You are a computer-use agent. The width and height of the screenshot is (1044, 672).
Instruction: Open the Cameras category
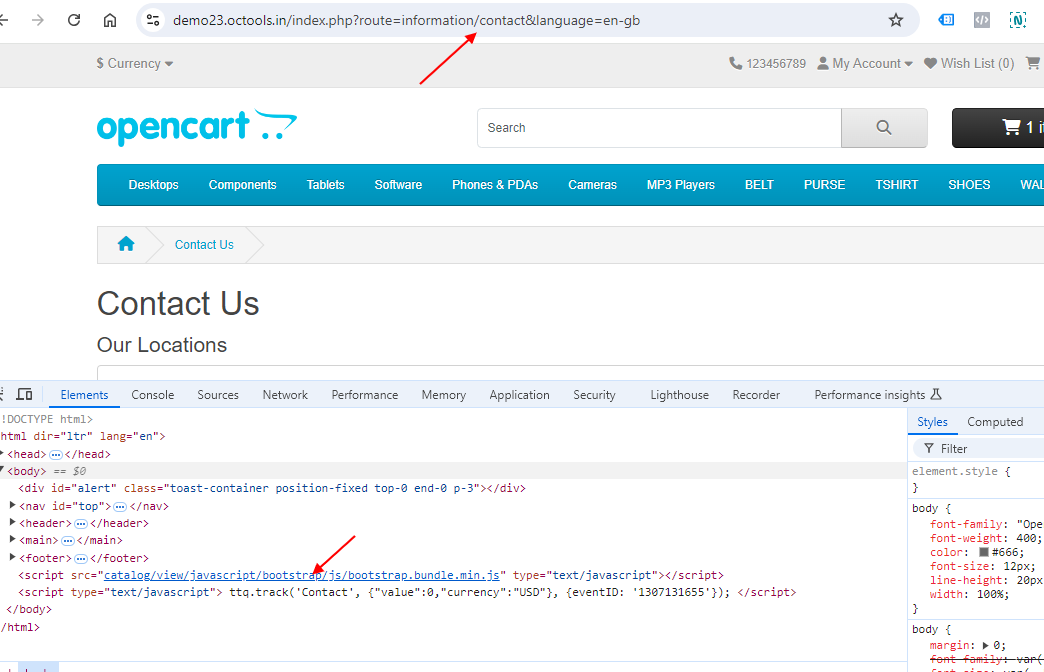pos(592,185)
